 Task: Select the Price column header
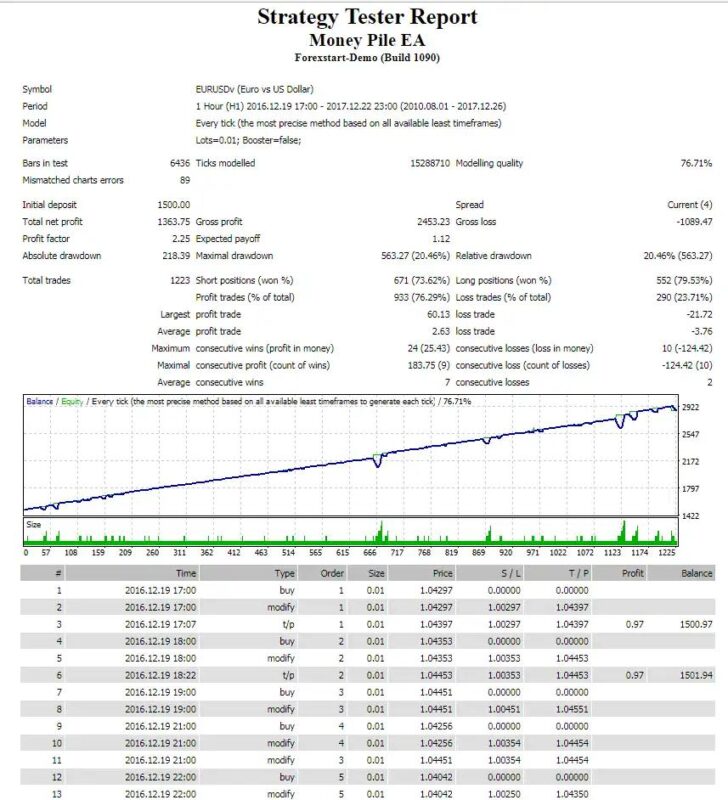[x=442, y=573]
